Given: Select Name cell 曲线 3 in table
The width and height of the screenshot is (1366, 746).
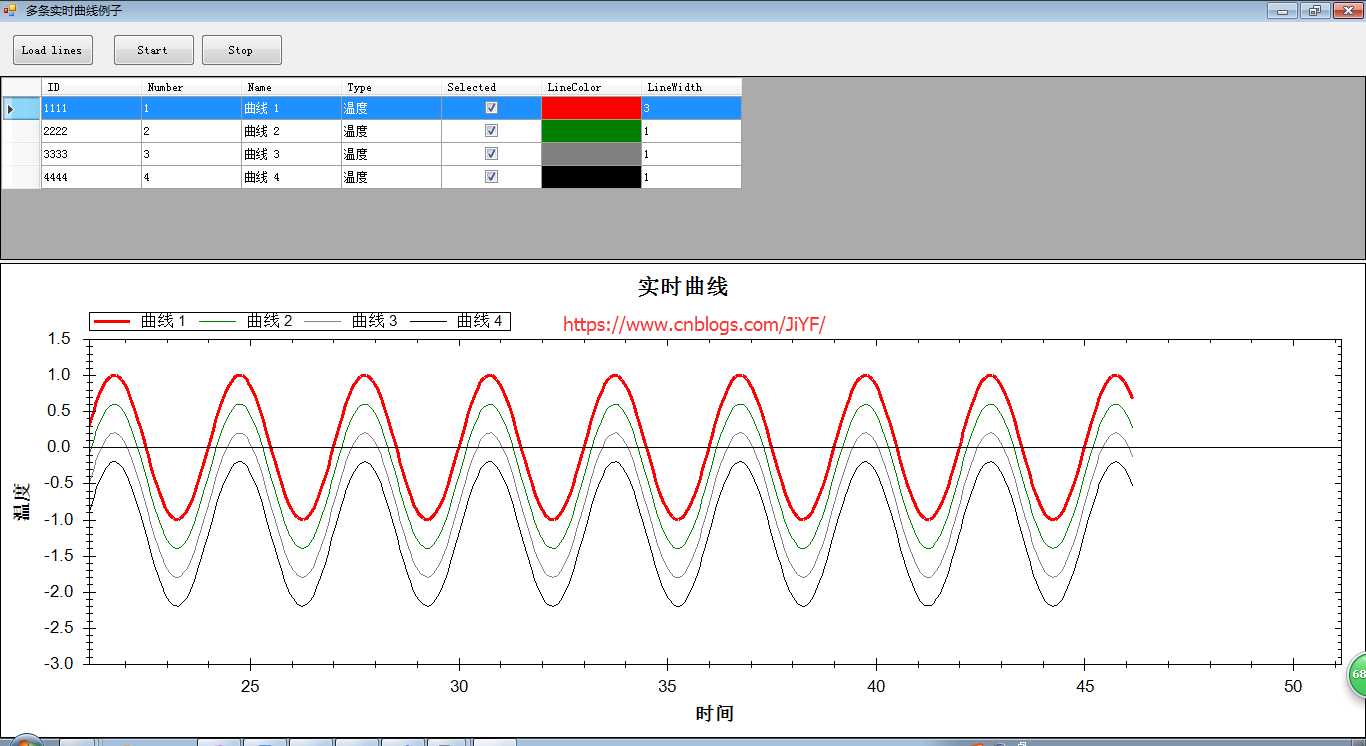Looking at the screenshot, I should click(291, 154).
